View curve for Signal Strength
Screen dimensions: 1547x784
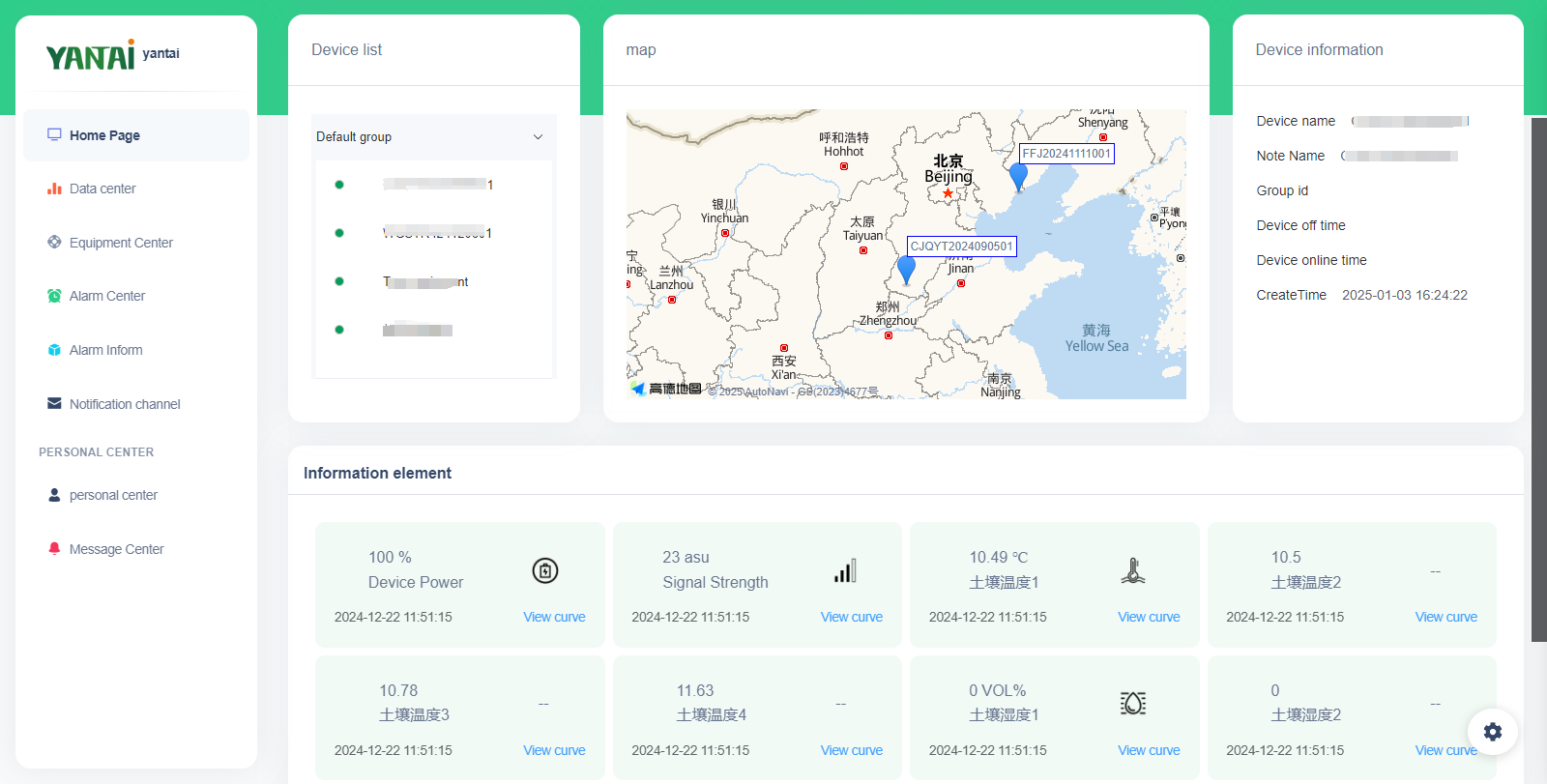[x=852, y=617]
